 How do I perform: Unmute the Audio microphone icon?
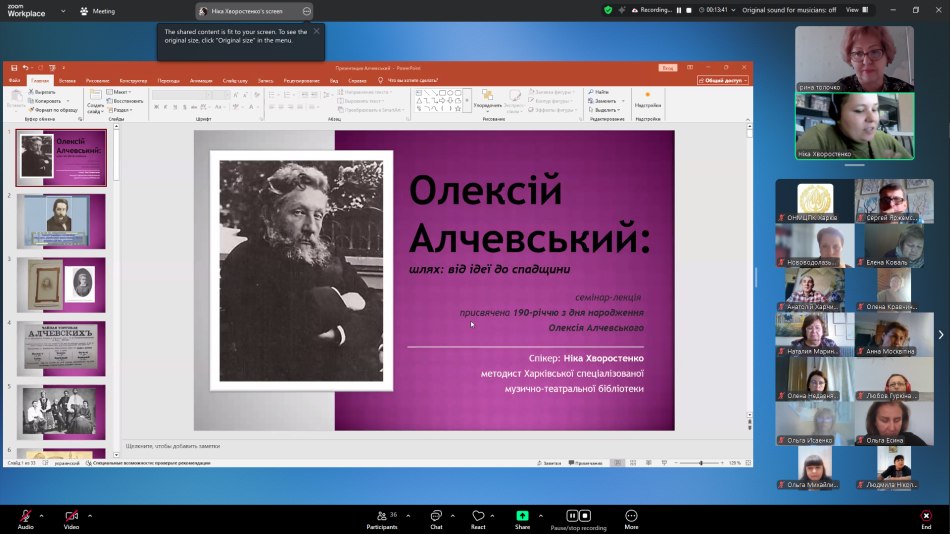point(25,516)
